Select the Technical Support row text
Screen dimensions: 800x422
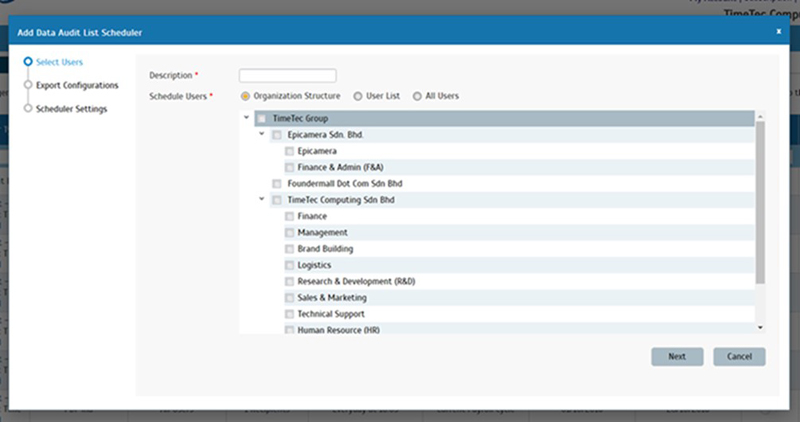pos(331,314)
